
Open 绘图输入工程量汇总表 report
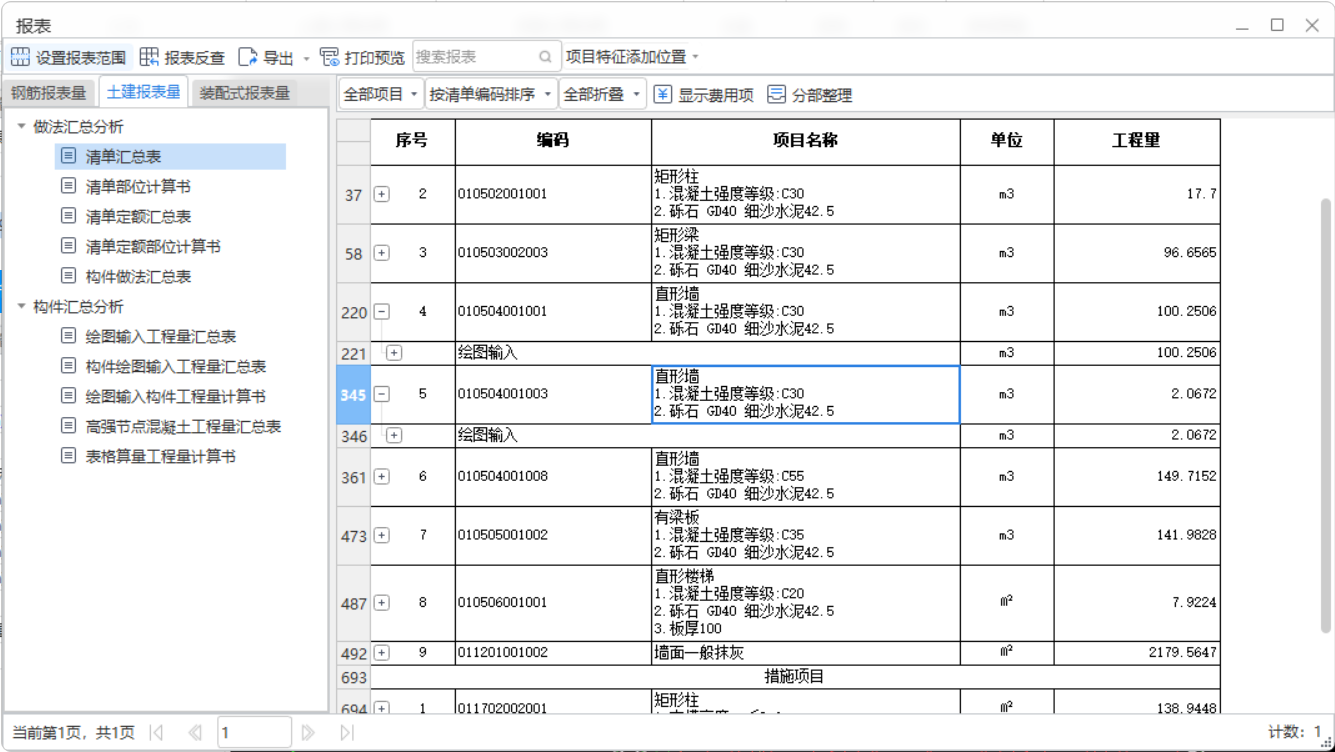coord(161,337)
